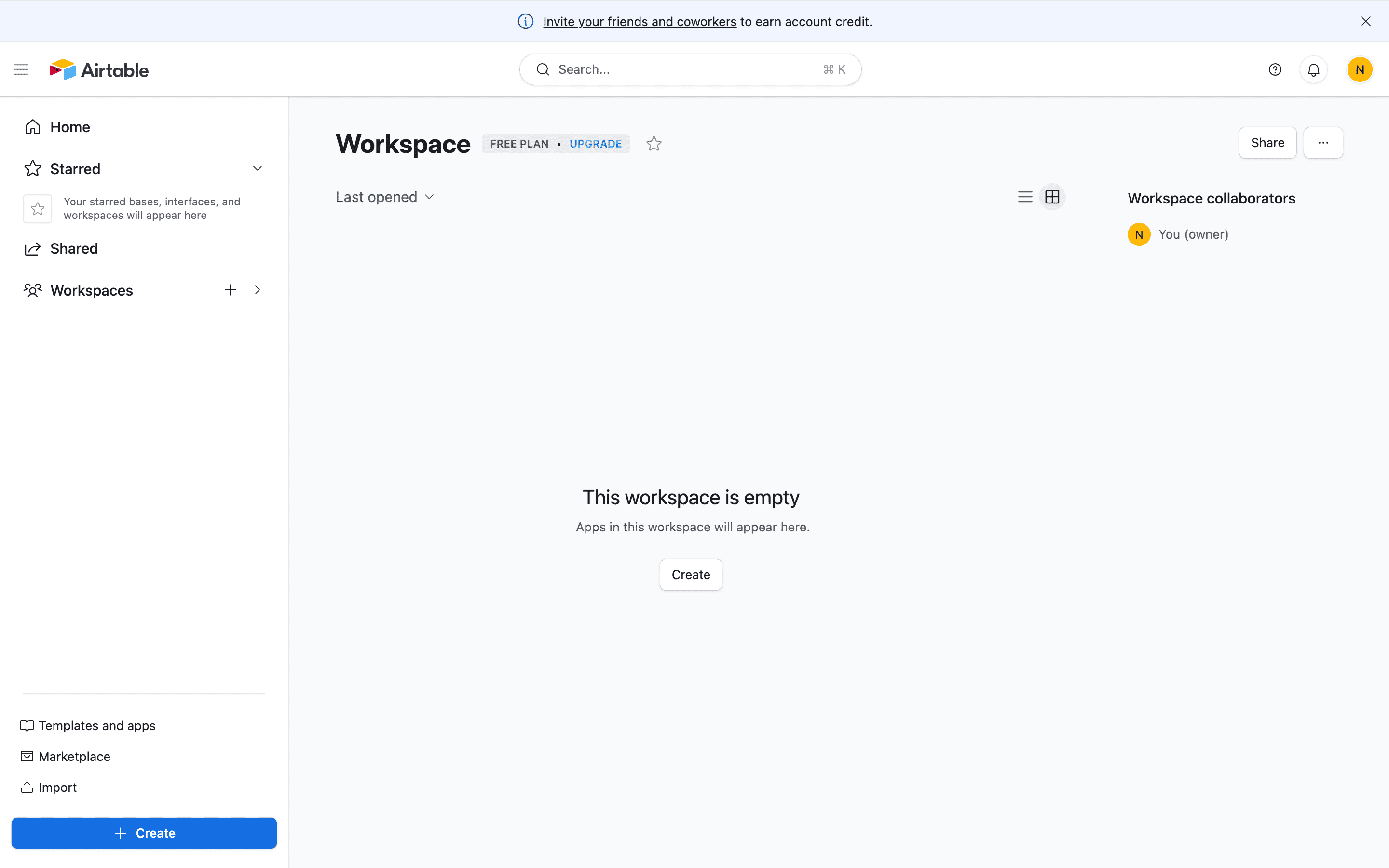The image size is (1389, 868).
Task: Click the FREE PLAN label
Action: click(x=519, y=144)
